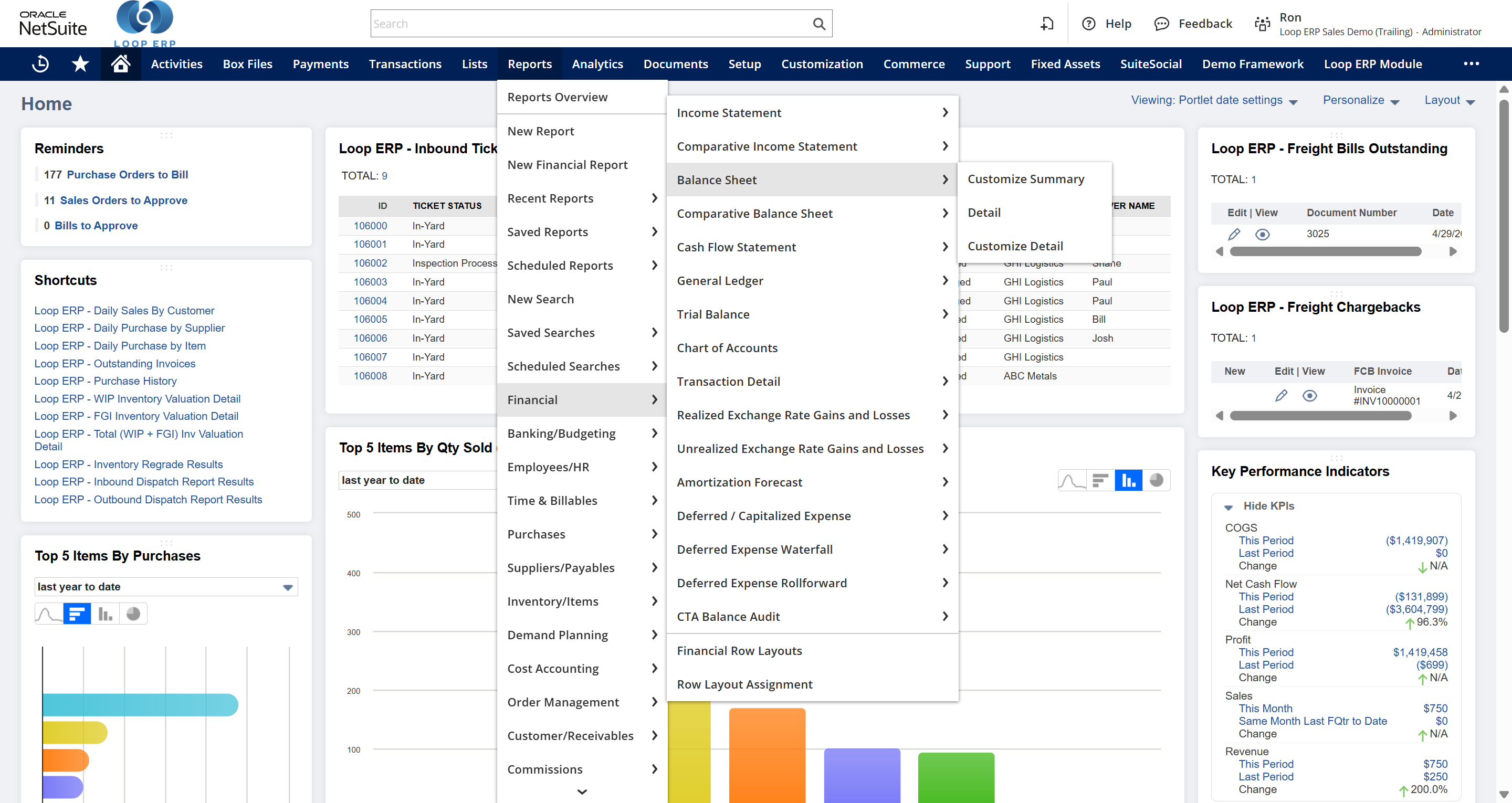Screen dimensions: 1512x803
Task: View Freight Chargeback invoice with the eye icon
Action: pos(1309,396)
